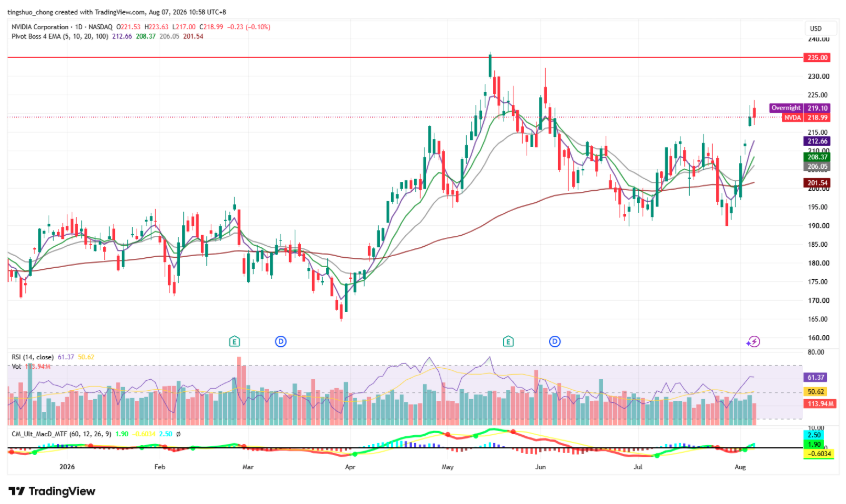Click the change value -0.23 (-0.10%)
Viewport: 846px width, 504px height.
(249, 27)
